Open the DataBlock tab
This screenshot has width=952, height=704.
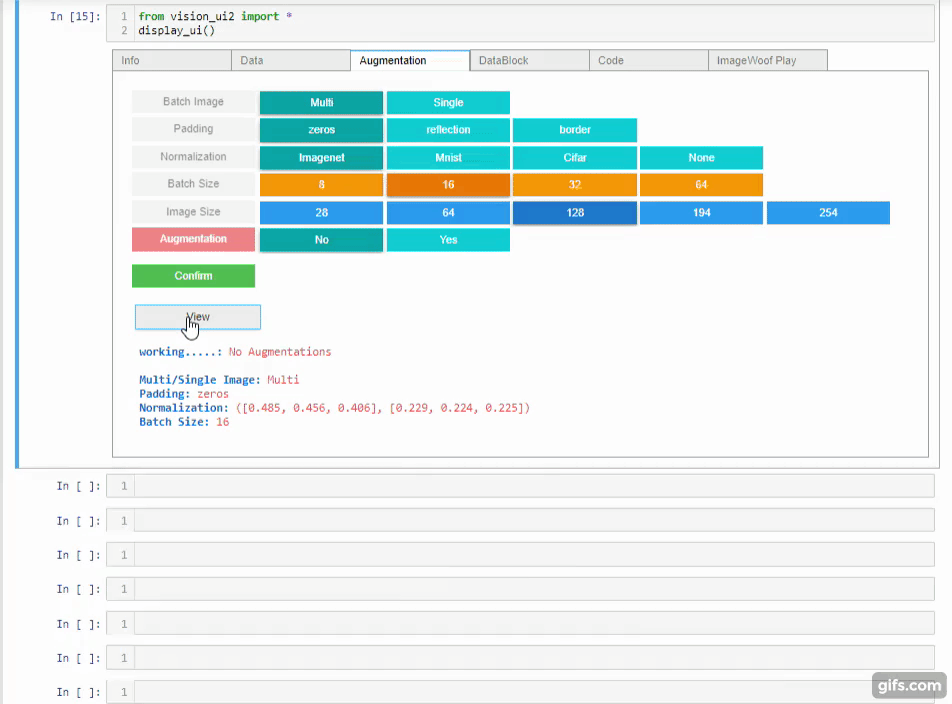click(529, 61)
